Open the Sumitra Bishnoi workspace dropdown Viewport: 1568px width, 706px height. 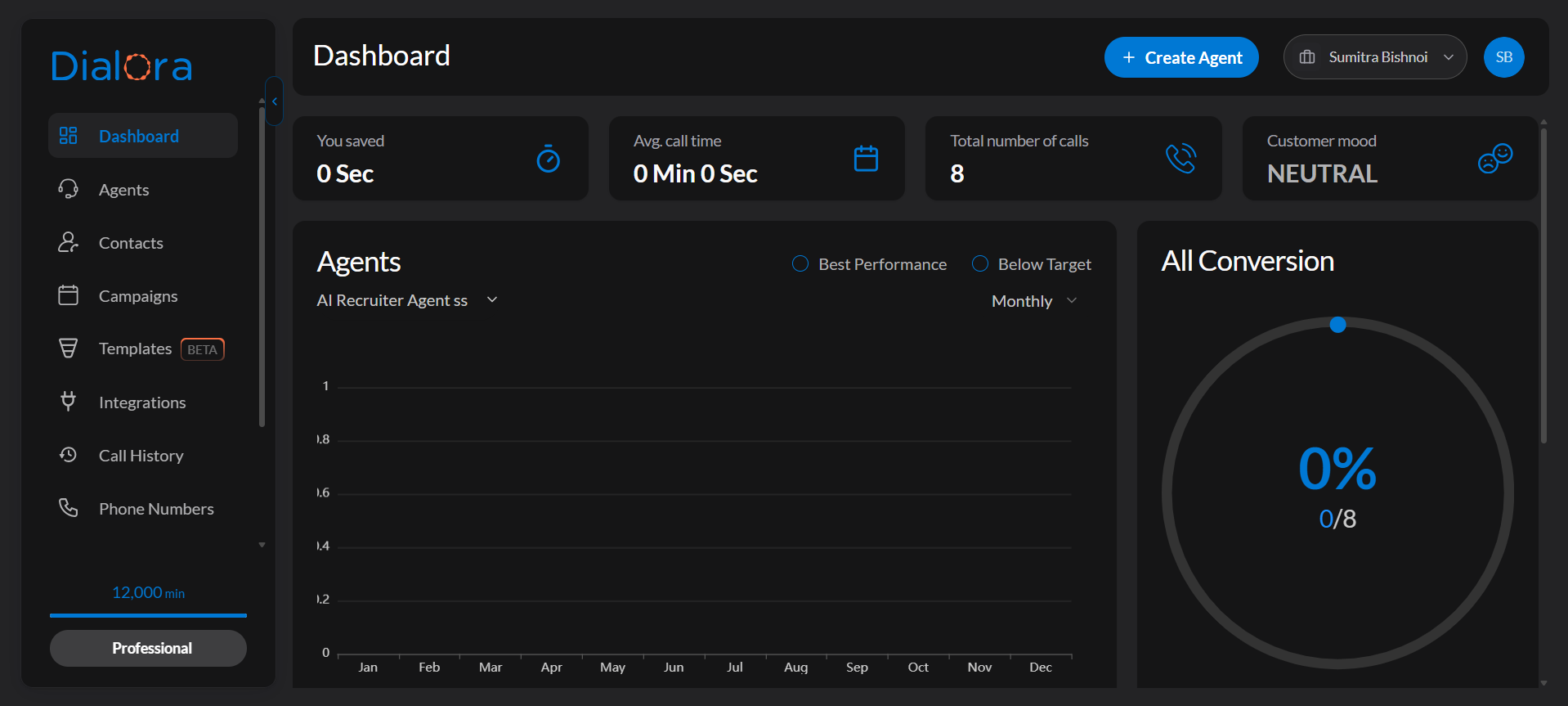(1375, 57)
